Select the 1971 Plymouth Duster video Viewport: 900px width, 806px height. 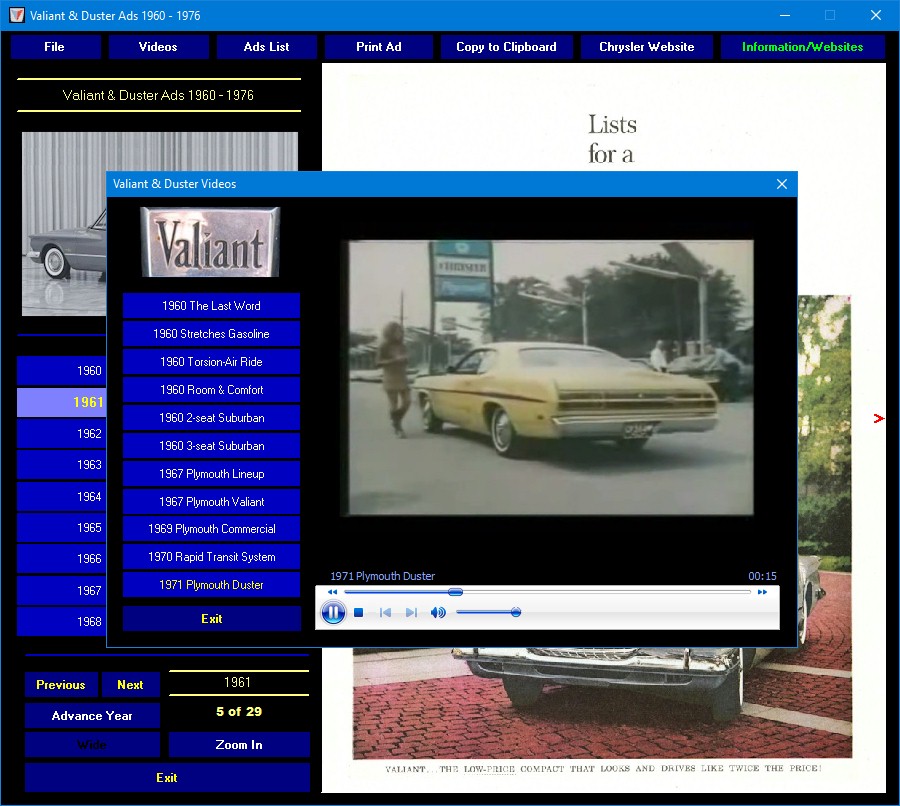[x=211, y=585]
